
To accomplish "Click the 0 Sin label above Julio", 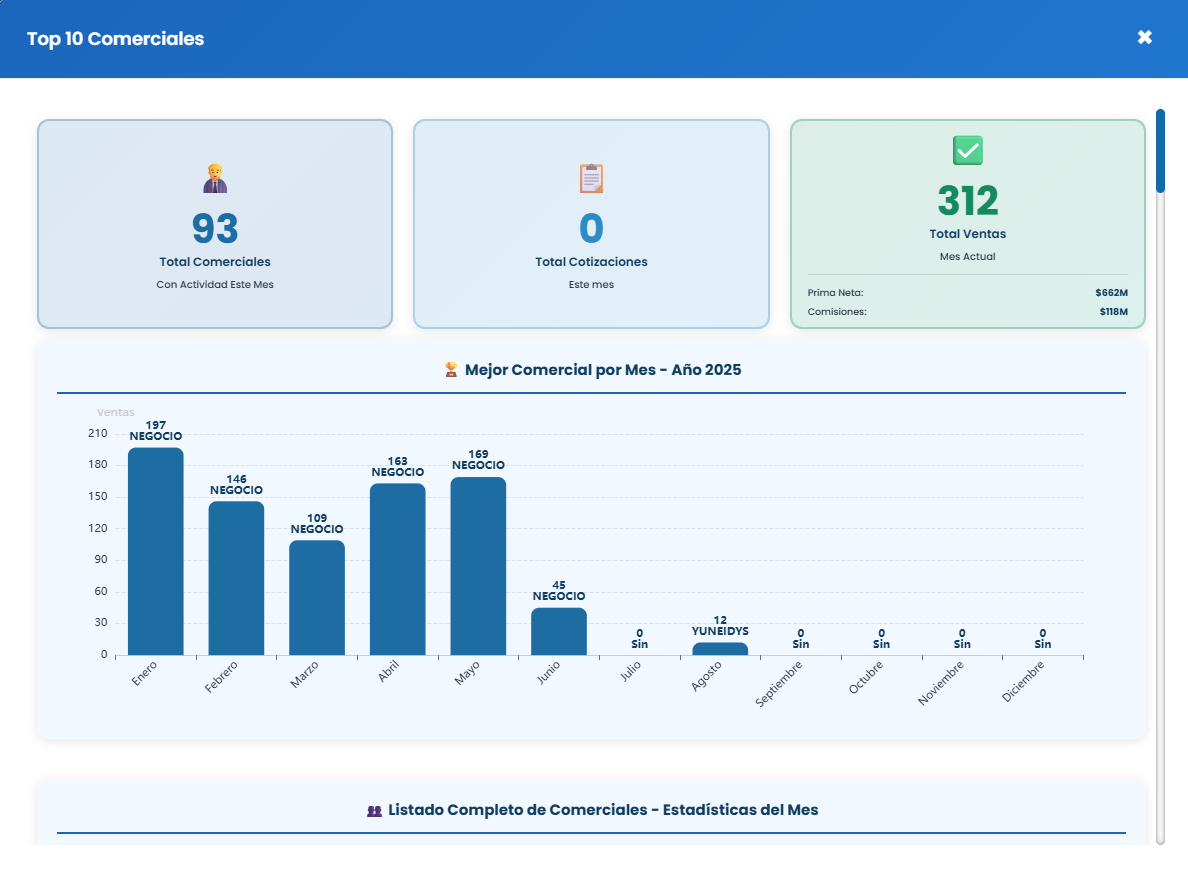I will [x=639, y=638].
